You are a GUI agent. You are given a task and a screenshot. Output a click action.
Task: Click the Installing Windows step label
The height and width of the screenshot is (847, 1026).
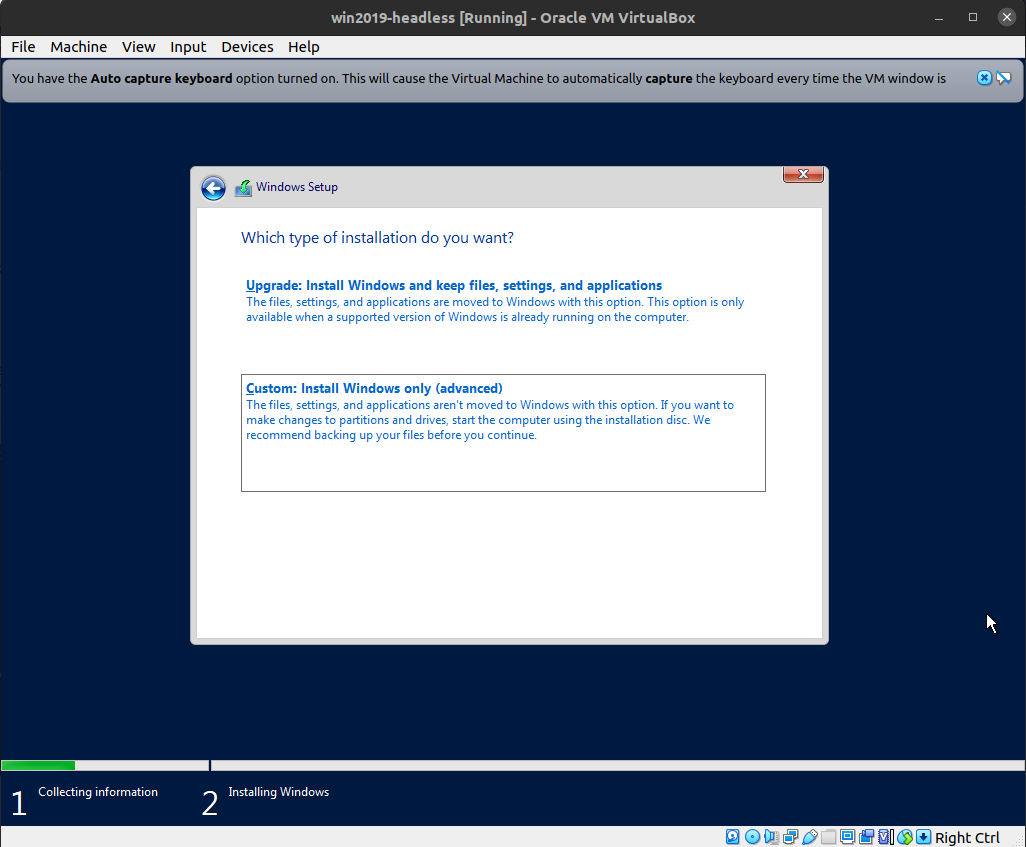click(x=279, y=792)
